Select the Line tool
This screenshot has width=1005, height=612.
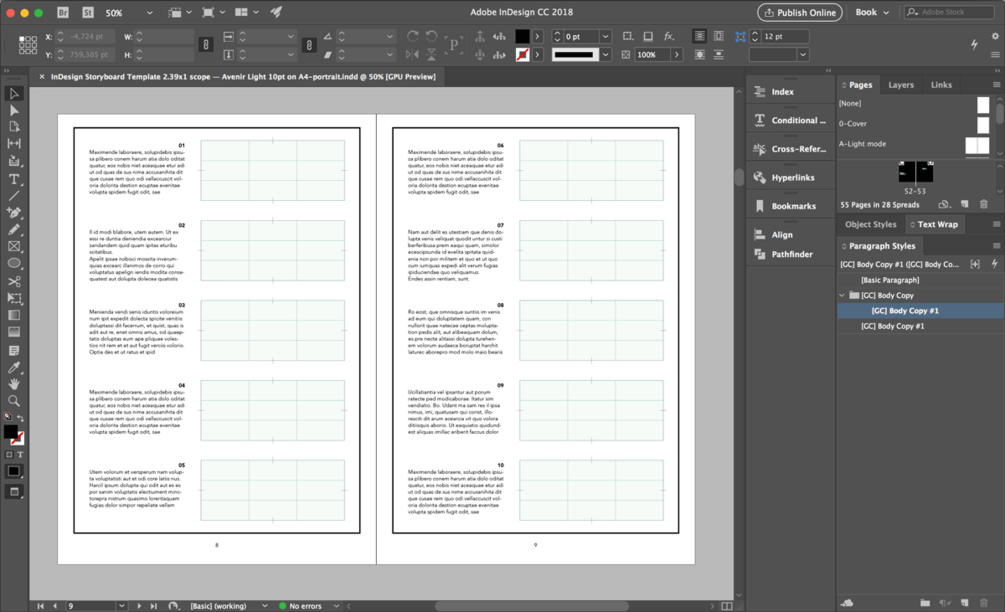[x=13, y=195]
